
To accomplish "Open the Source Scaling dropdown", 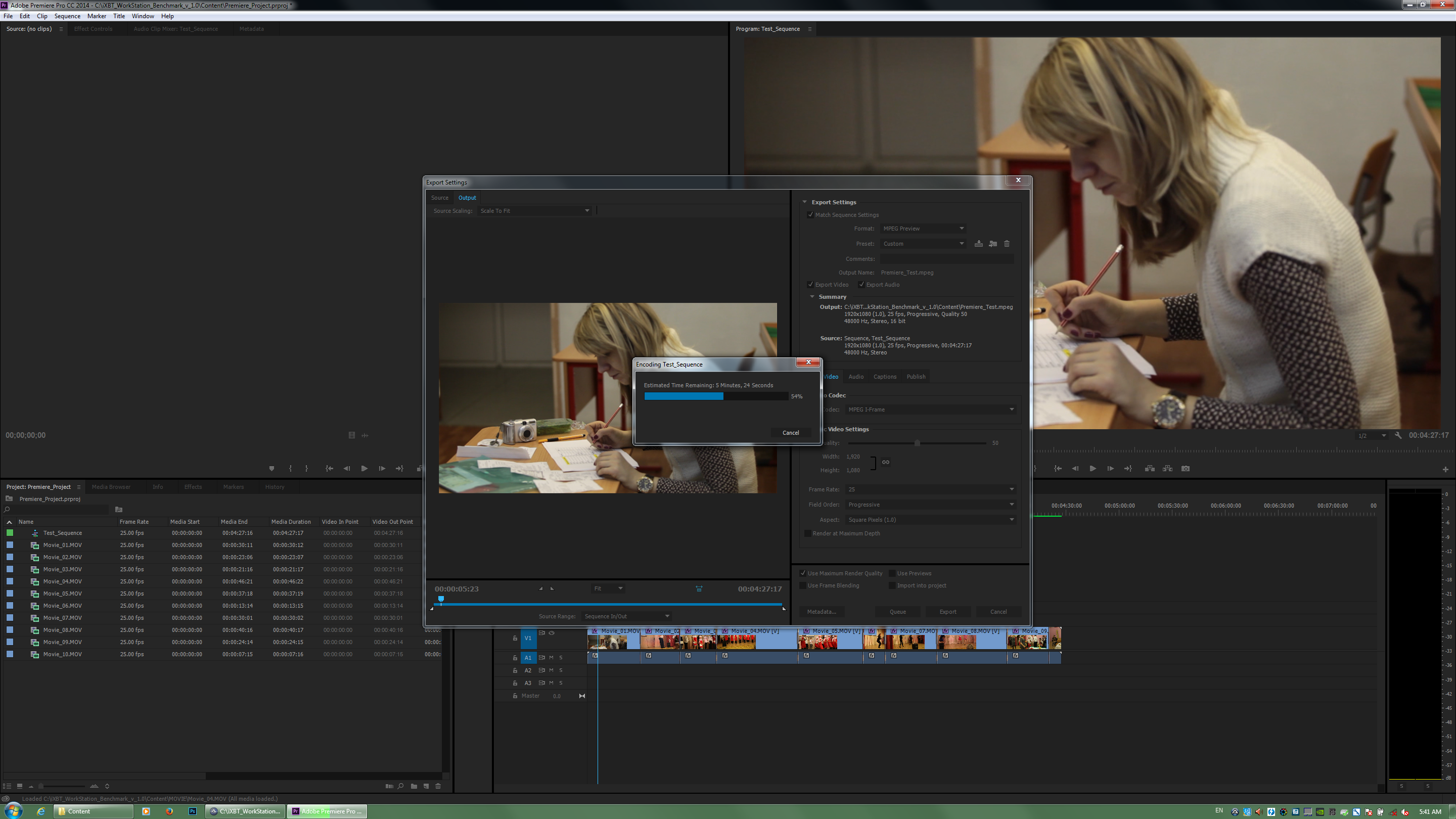I will (x=534, y=211).
